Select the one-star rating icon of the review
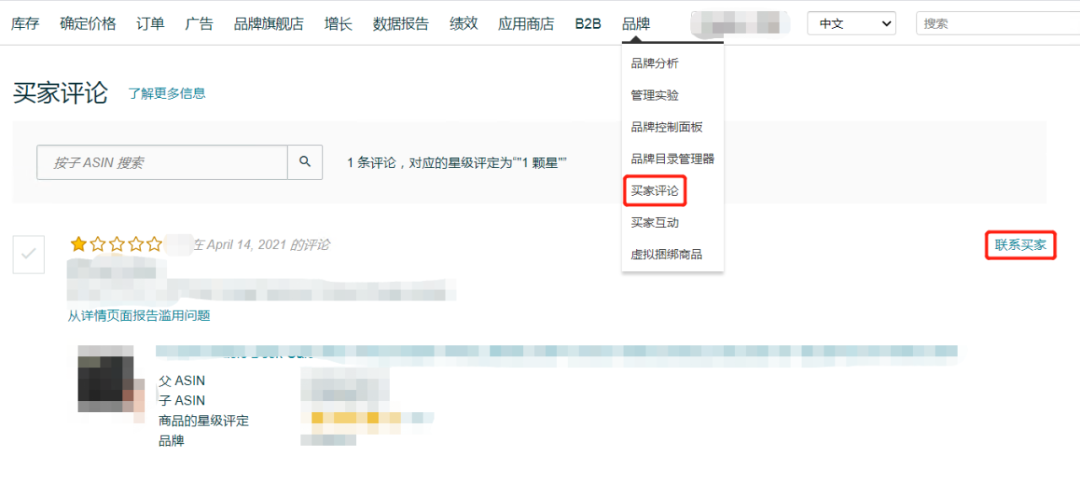The image size is (1080, 477). click(x=79, y=244)
